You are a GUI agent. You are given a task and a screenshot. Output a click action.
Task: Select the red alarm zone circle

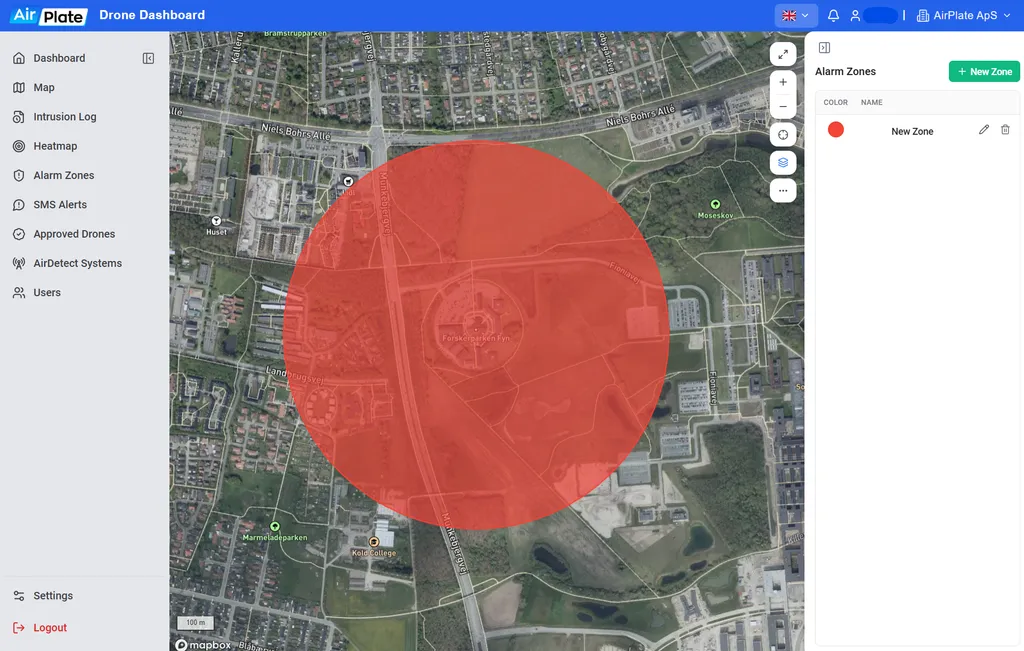(x=476, y=334)
